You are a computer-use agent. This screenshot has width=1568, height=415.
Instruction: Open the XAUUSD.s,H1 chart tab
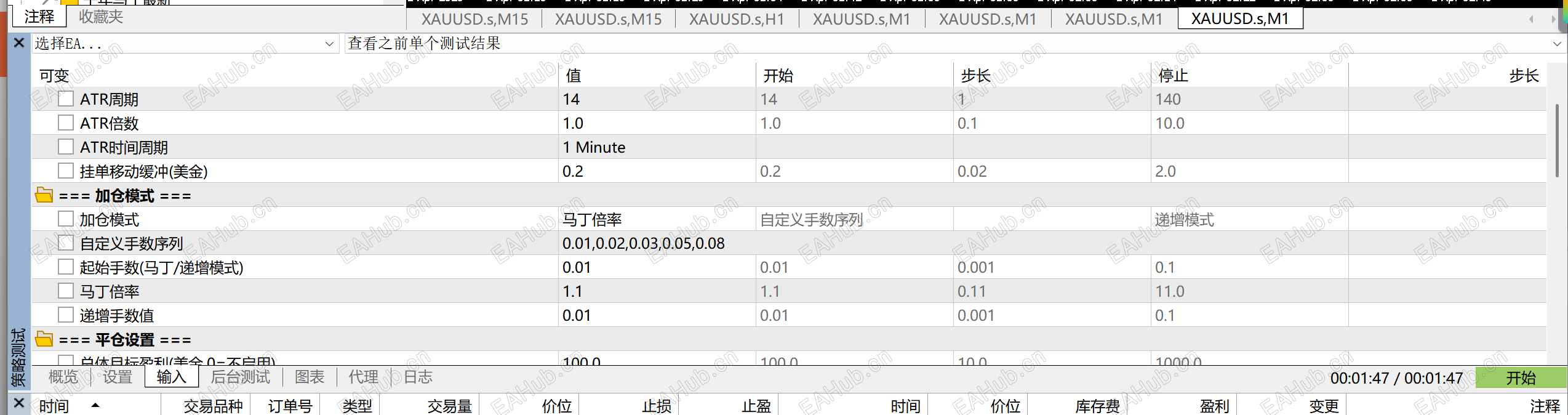[737, 19]
